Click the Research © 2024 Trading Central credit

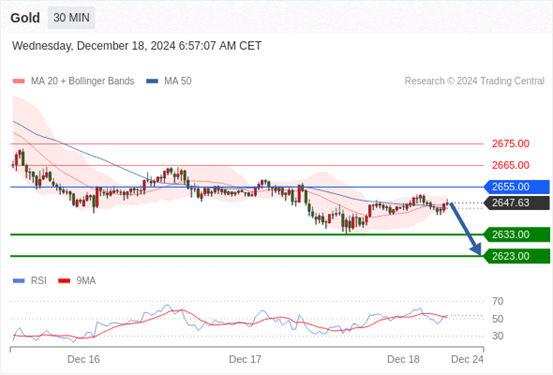point(474,81)
